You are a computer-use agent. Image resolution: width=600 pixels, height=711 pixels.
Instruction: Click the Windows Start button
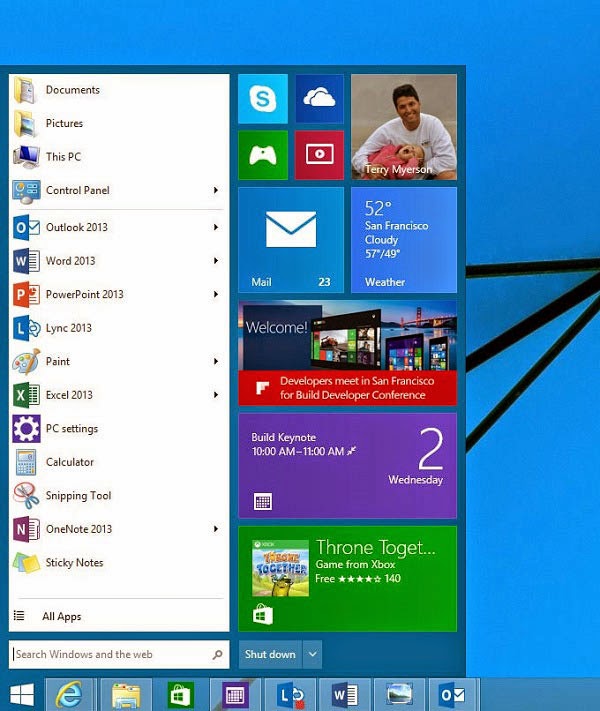(22, 695)
